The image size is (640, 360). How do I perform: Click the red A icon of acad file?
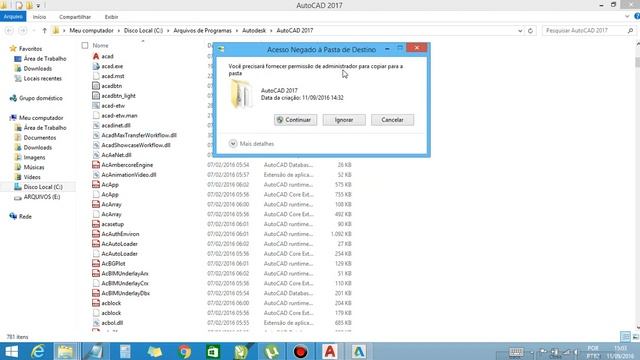[96, 56]
